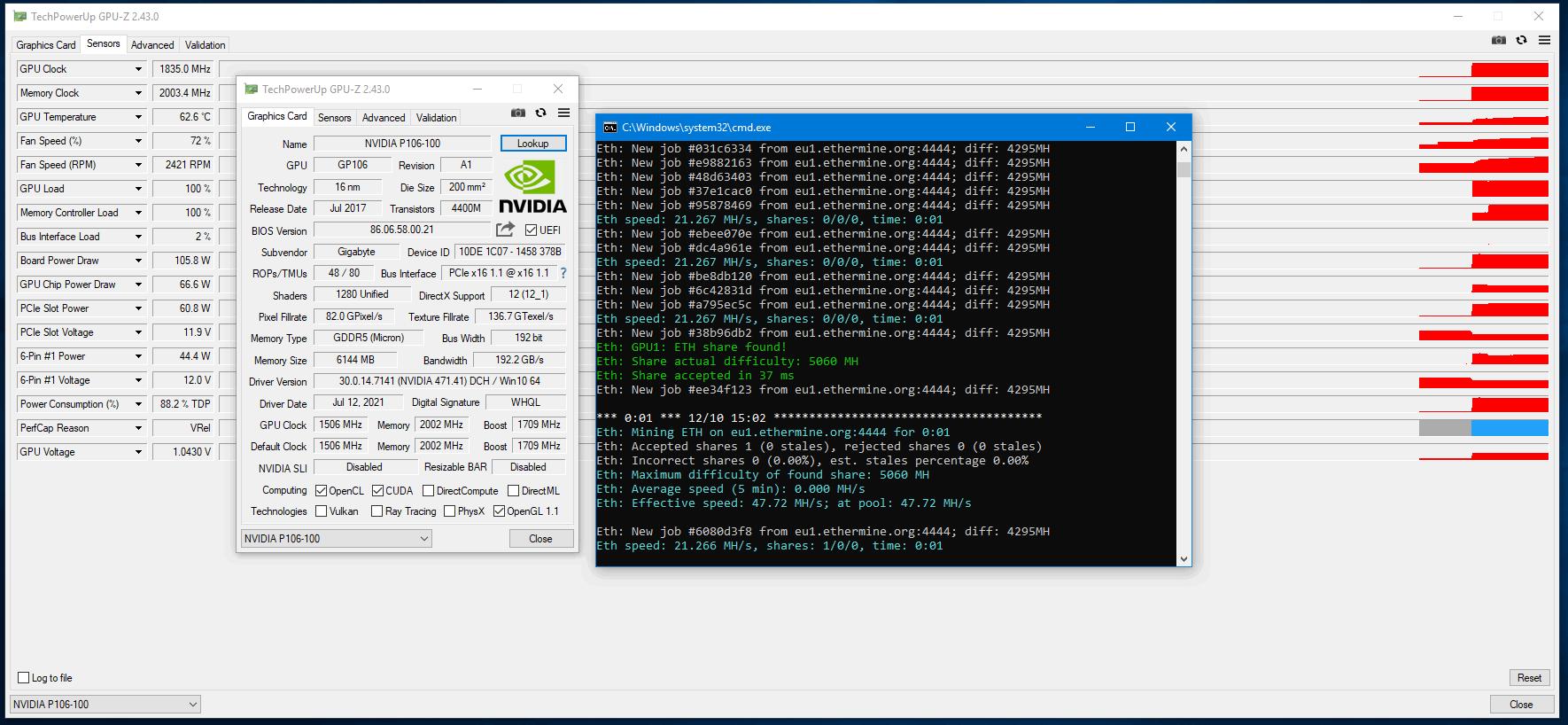
Task: Open GPU Clock sensor dropdown
Action: (138, 69)
